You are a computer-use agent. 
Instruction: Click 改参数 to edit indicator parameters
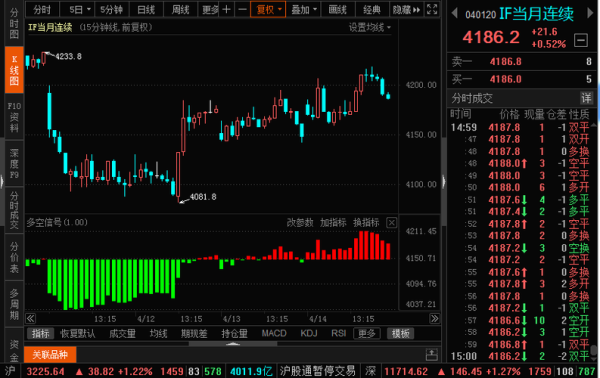tap(300, 222)
